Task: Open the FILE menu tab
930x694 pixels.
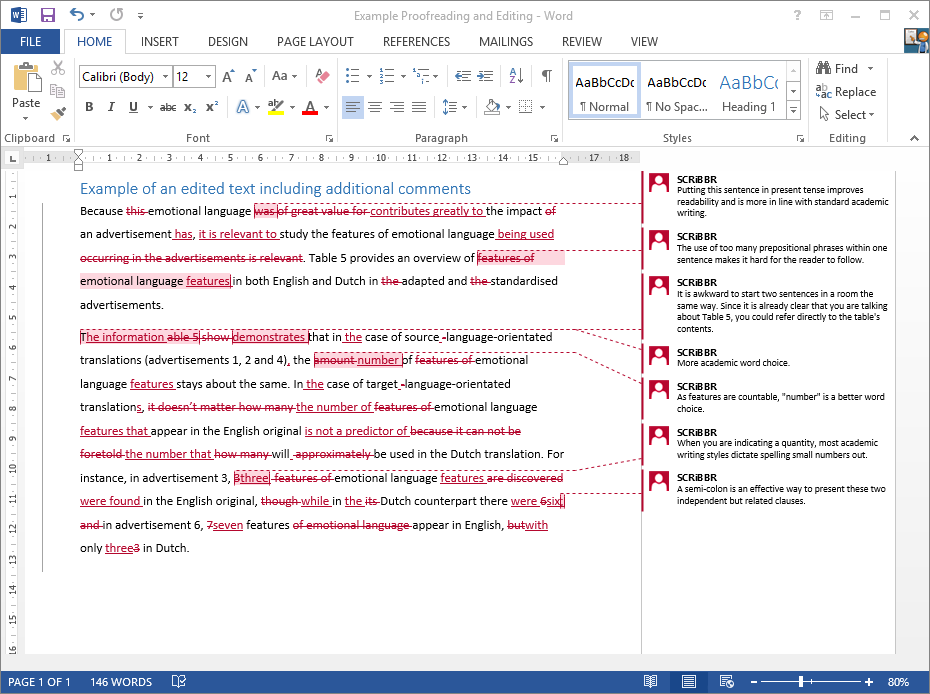Action: (x=30, y=42)
